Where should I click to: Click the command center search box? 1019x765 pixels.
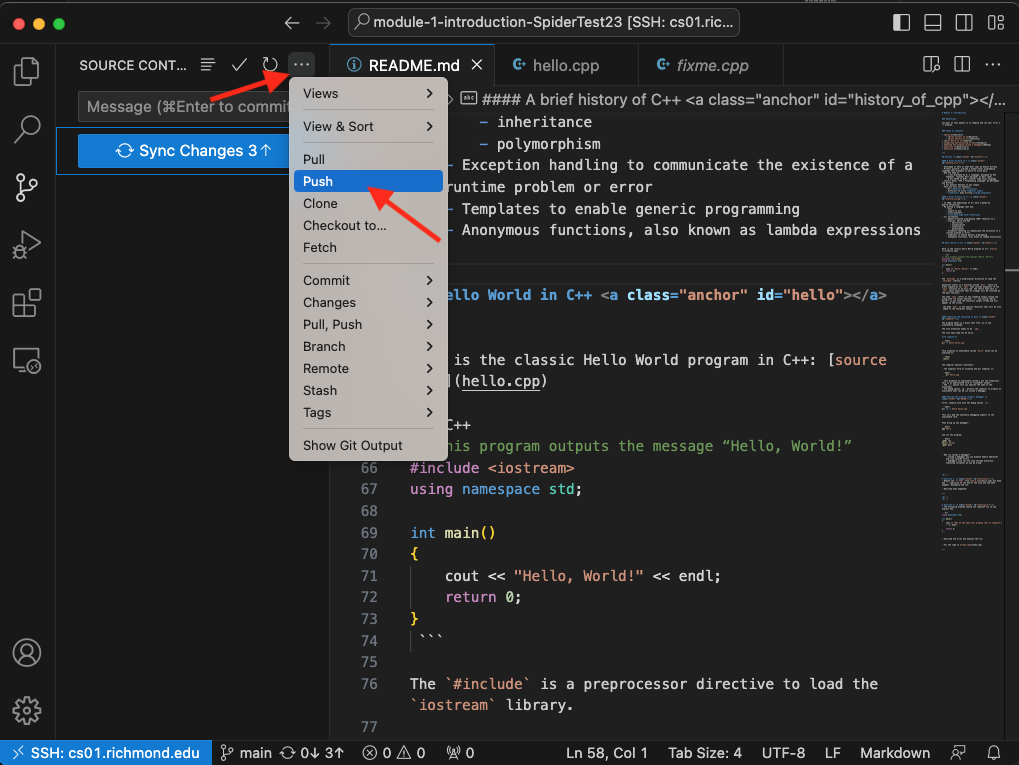pyautogui.click(x=544, y=23)
